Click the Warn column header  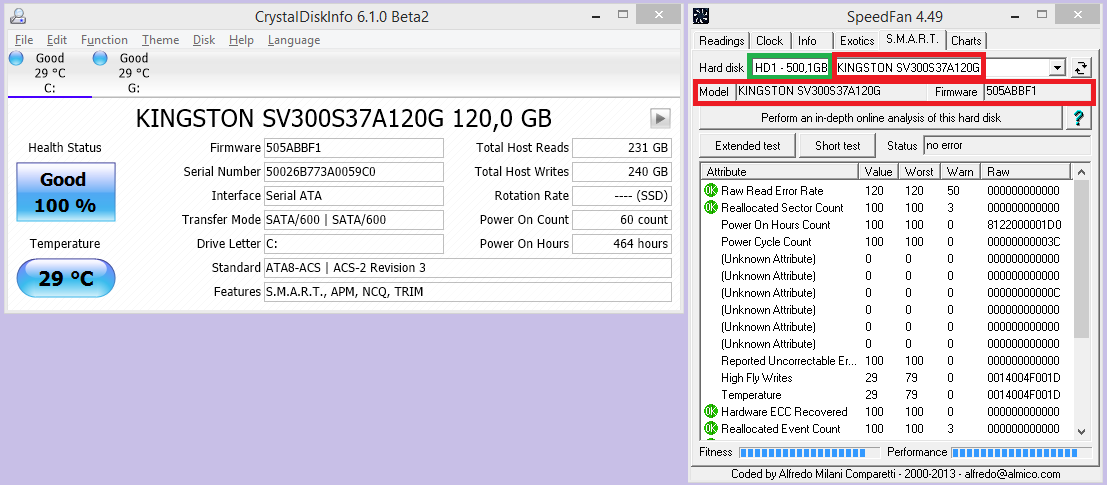click(960, 172)
